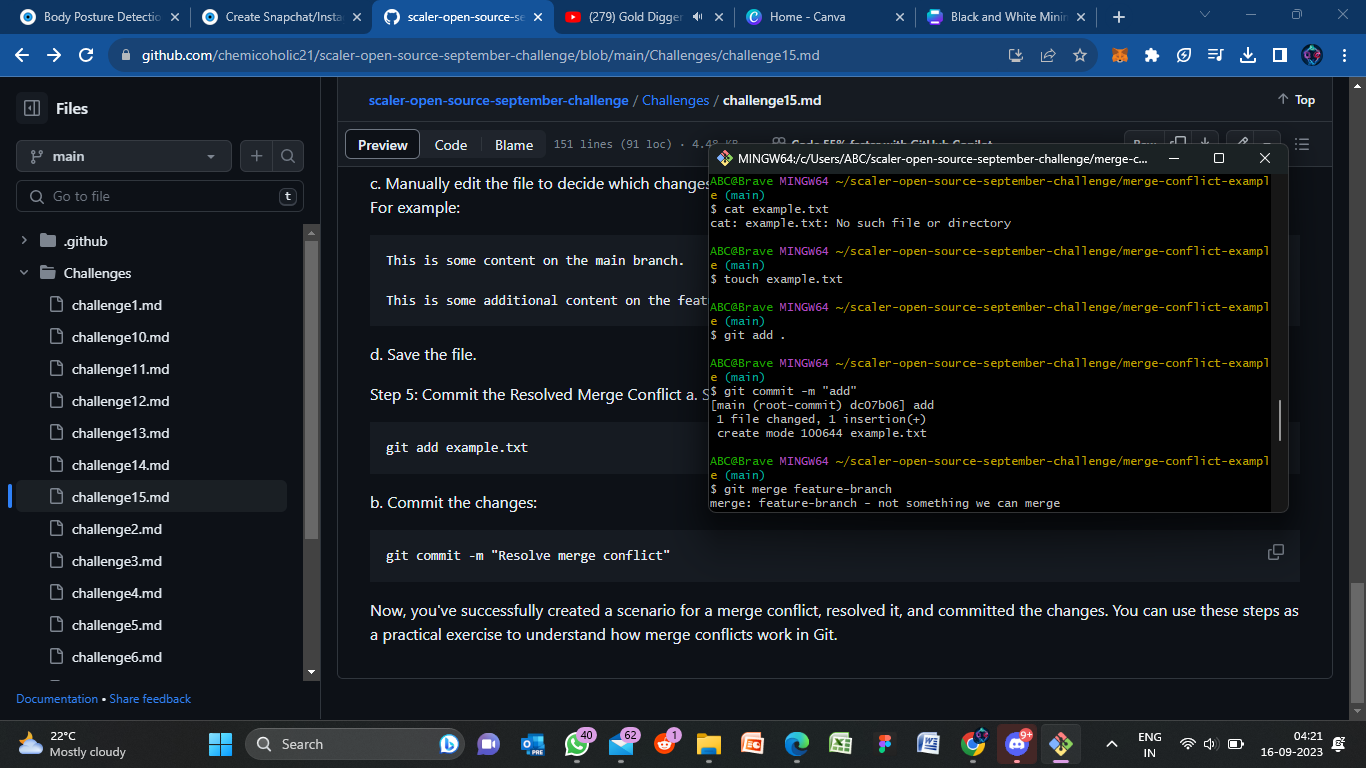This screenshot has height=768, width=1366.
Task: Switch to the Blame tab
Action: pos(513,144)
